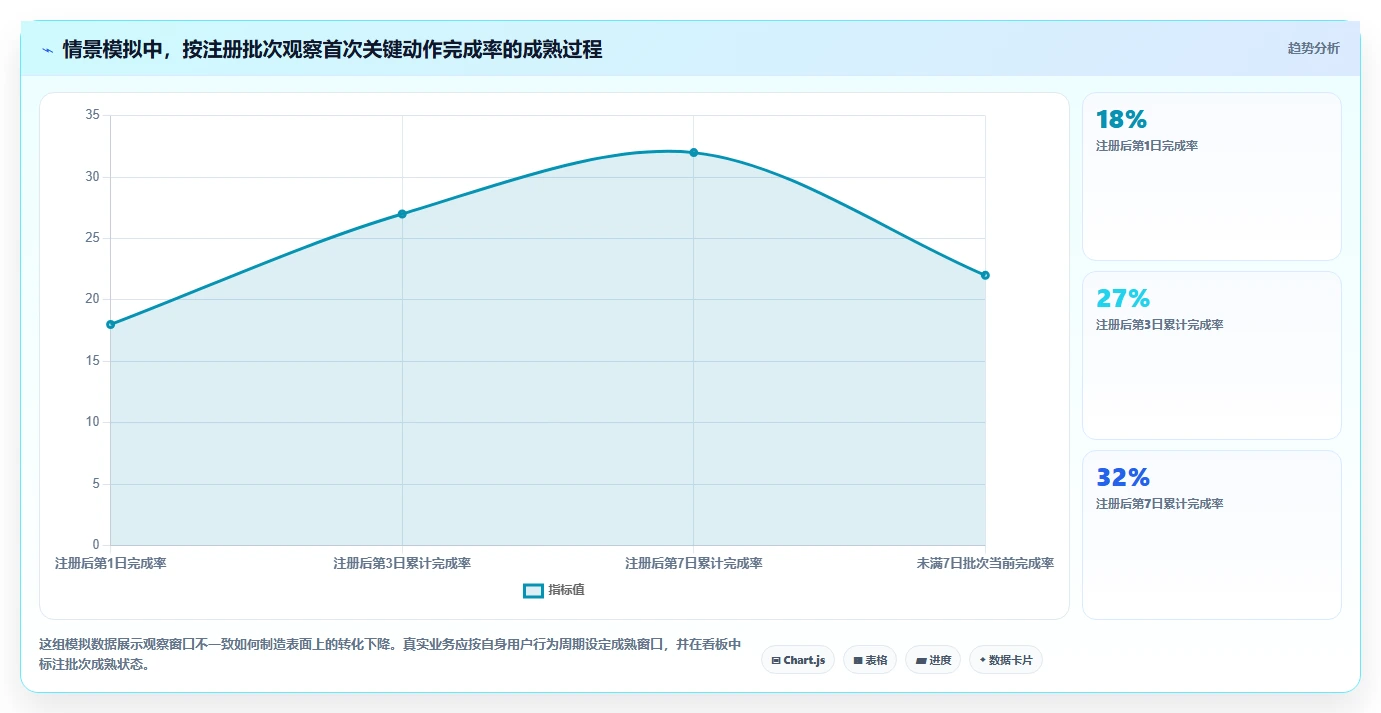Click card caption 注册后第7日累计完成率
1381x713 pixels.
1160,504
